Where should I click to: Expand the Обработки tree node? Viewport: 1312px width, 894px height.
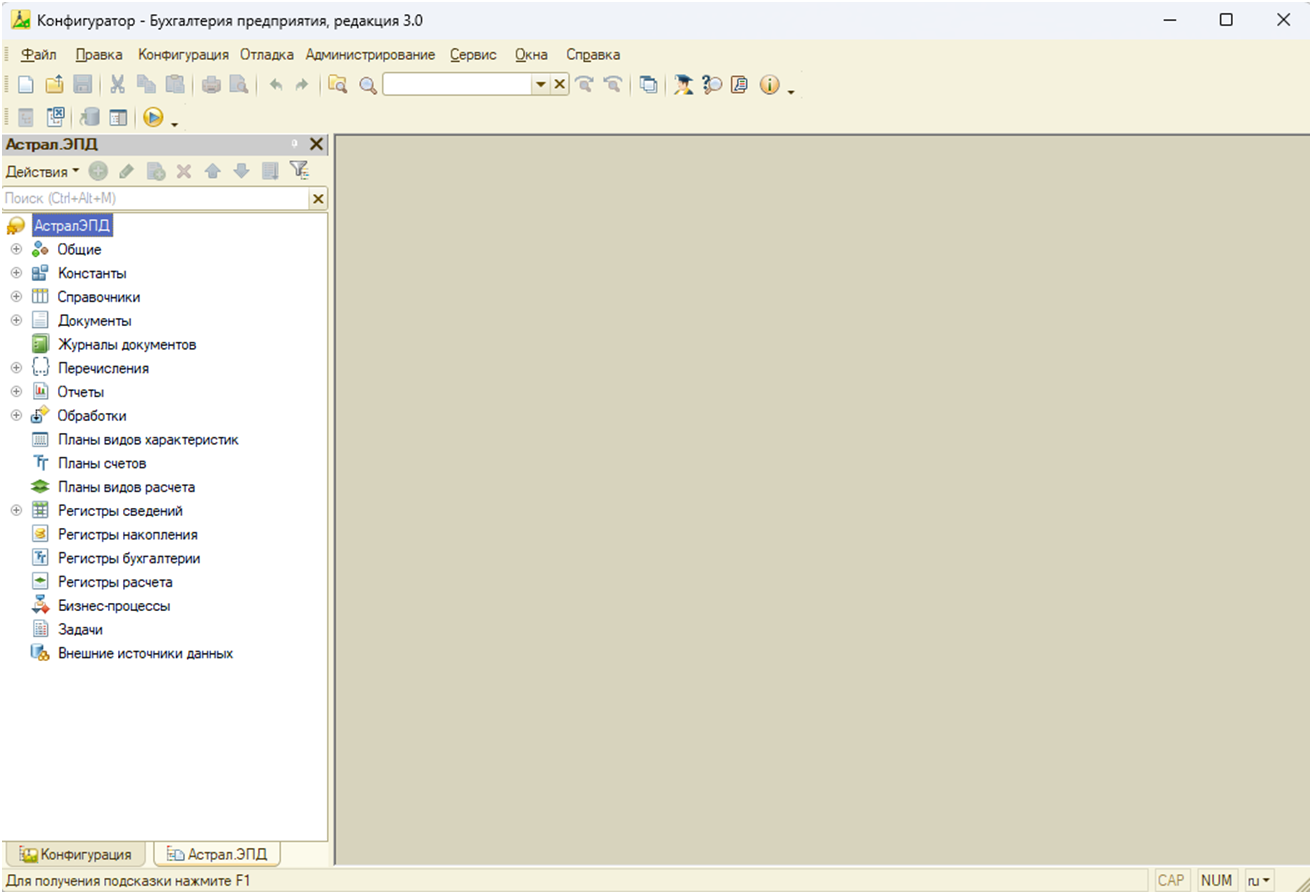point(16,416)
